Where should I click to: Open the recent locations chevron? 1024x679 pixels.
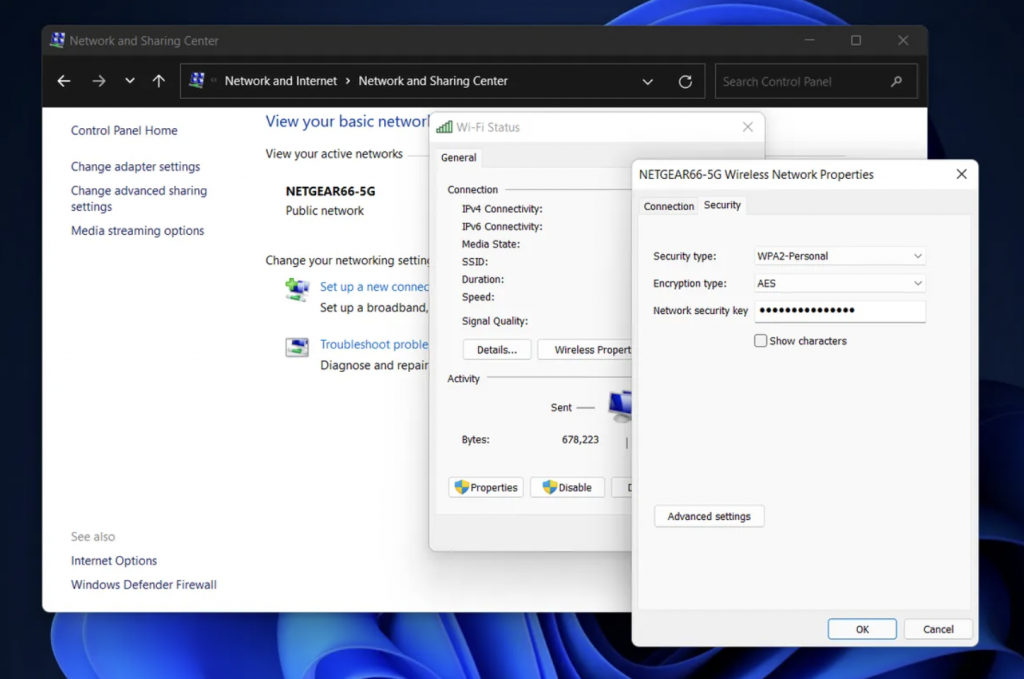point(130,81)
